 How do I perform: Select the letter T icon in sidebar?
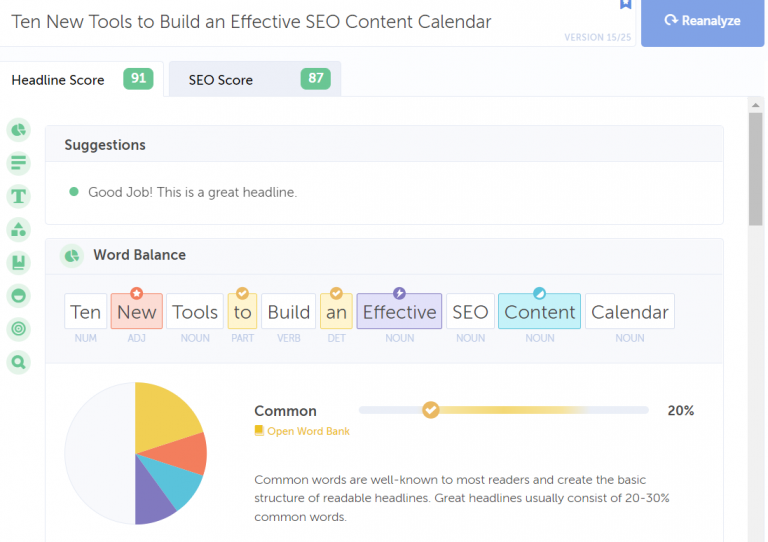coord(18,196)
